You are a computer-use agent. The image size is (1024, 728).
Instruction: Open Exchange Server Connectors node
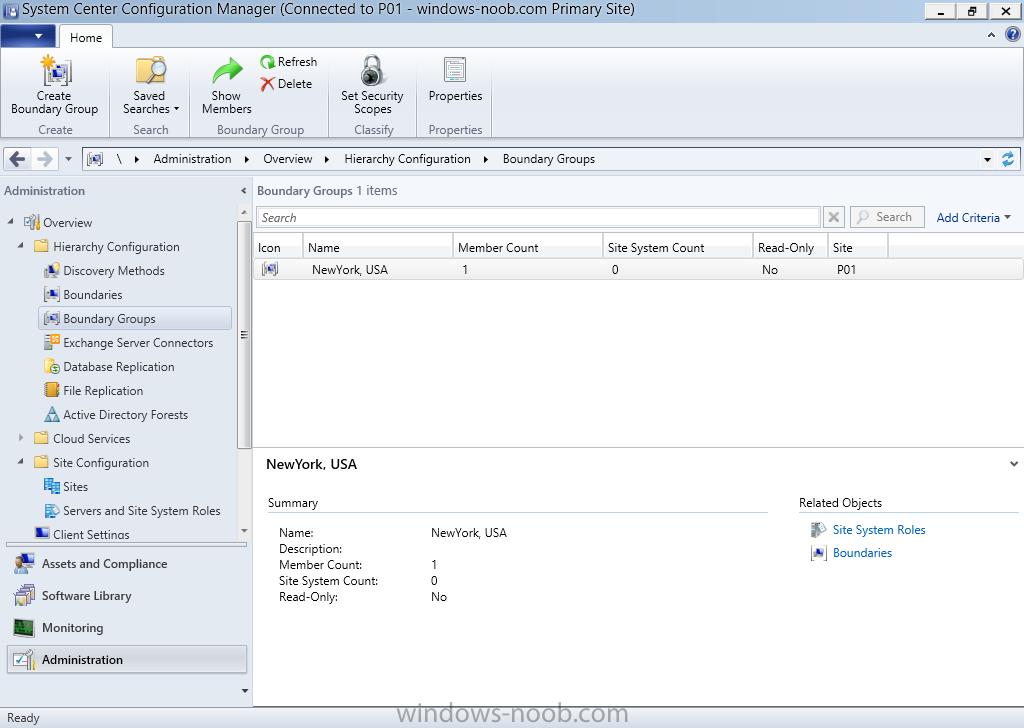tap(138, 343)
